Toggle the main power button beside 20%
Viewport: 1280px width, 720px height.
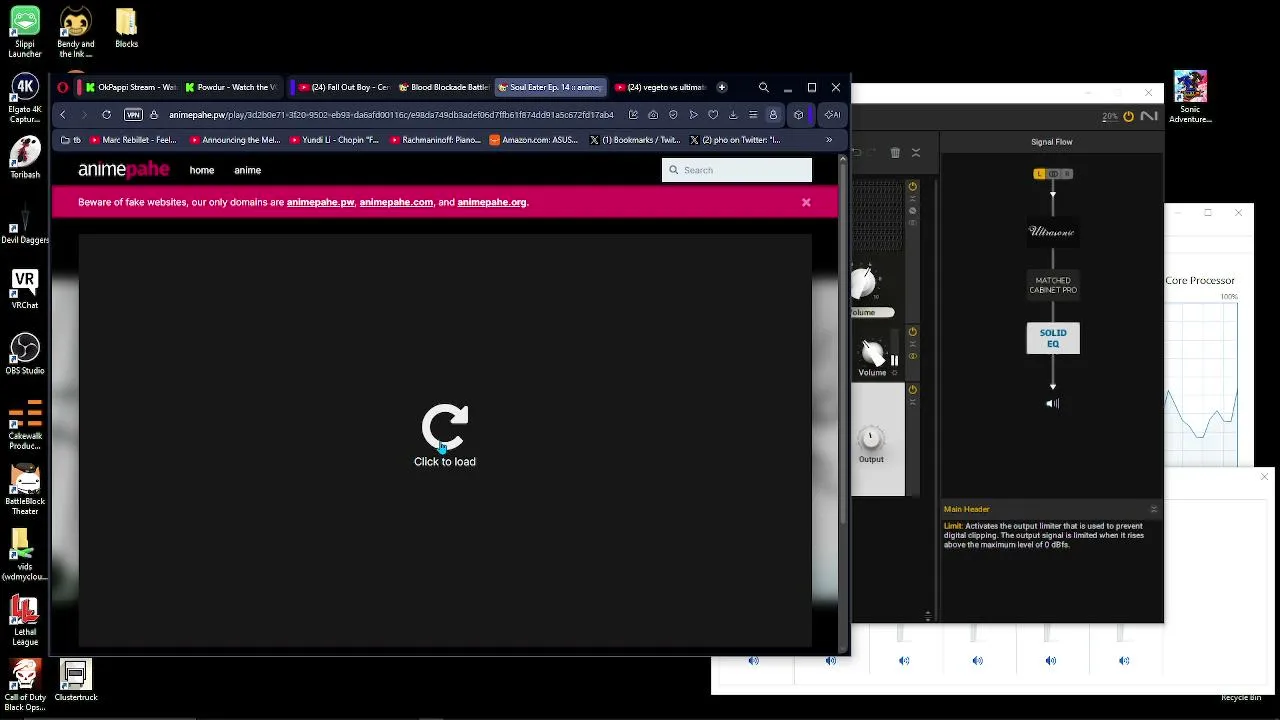click(x=1128, y=117)
